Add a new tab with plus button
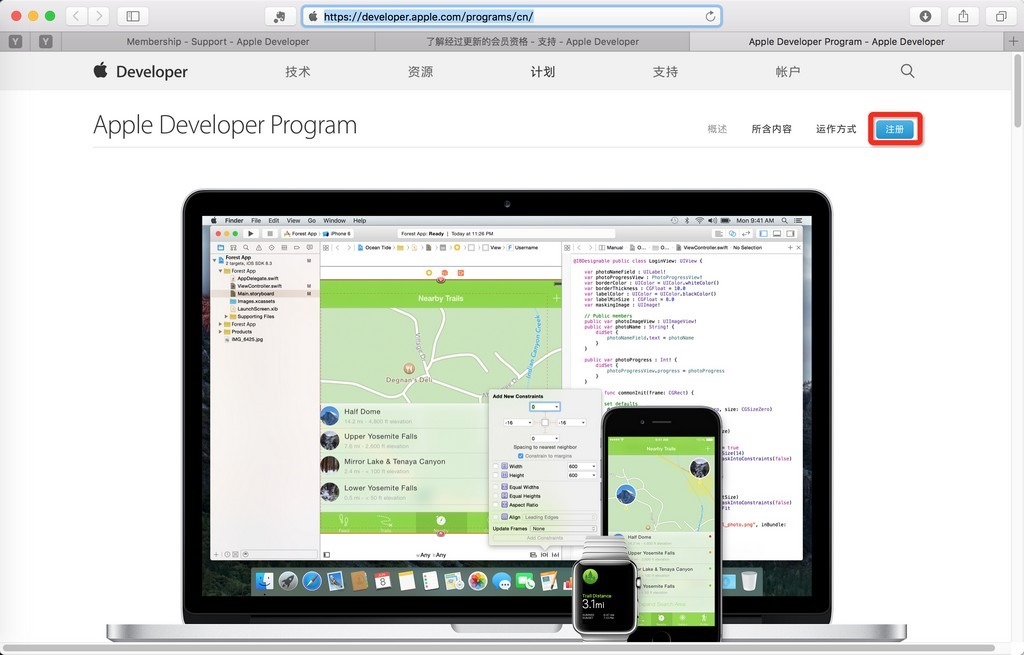 [1013, 41]
